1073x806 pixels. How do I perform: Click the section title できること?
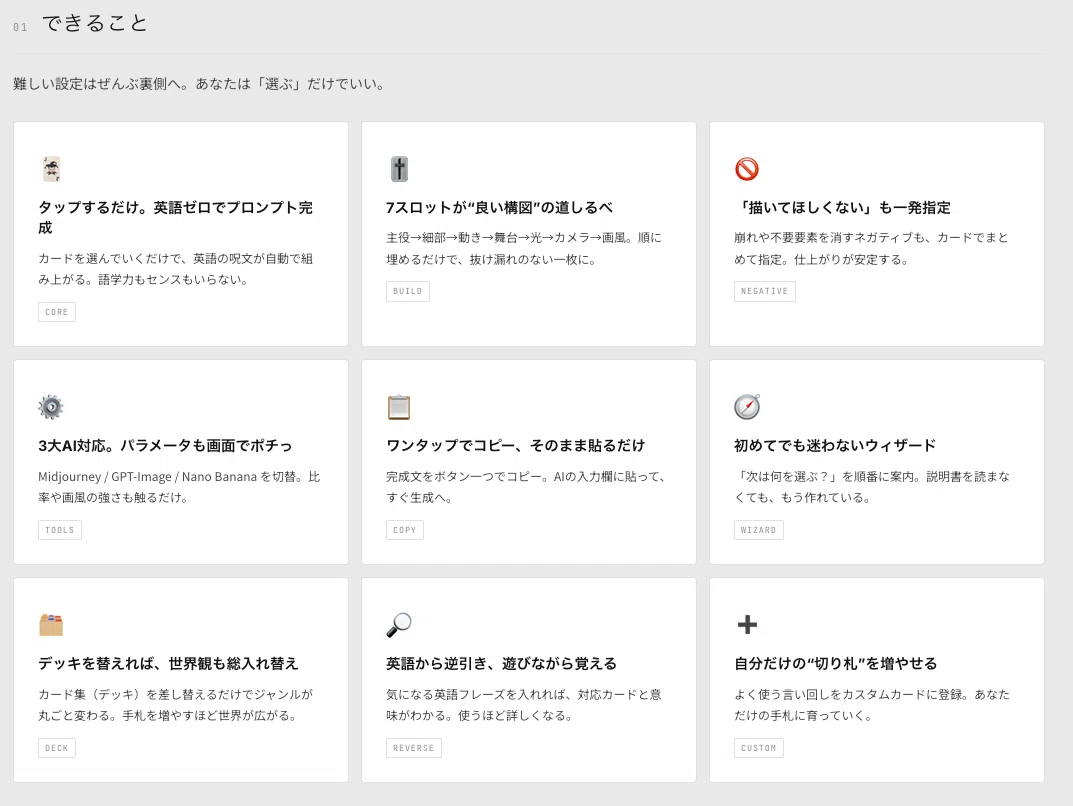tap(94, 23)
